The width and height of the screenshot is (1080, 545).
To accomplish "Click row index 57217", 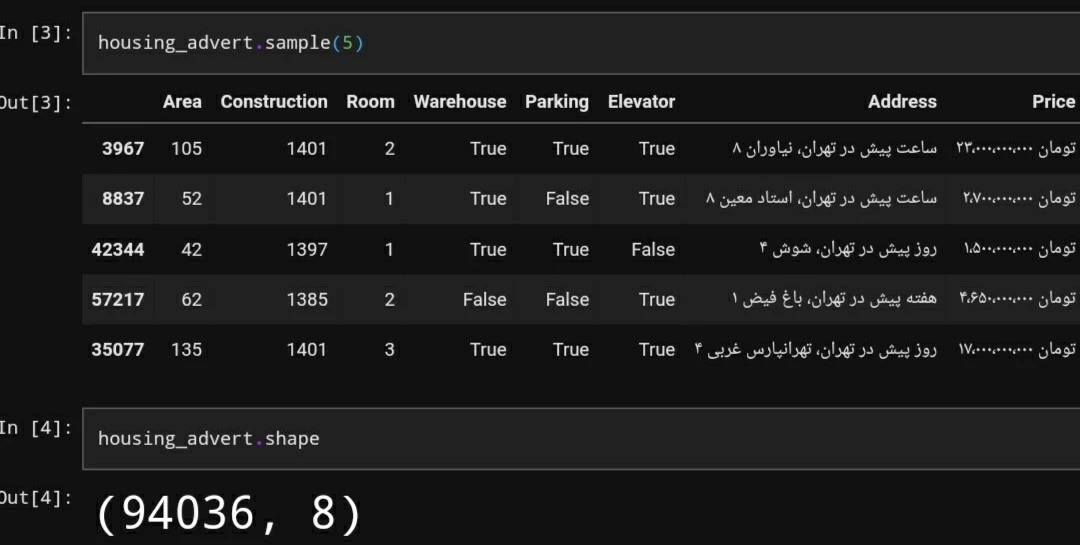I will (118, 299).
